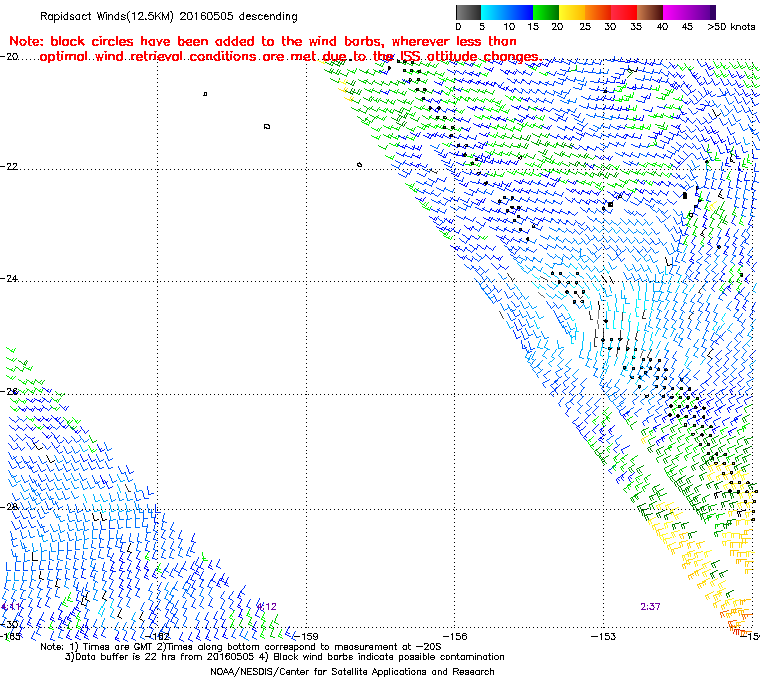Click the -22 latitude axis label
The width and height of the screenshot is (760, 688).
(9, 166)
